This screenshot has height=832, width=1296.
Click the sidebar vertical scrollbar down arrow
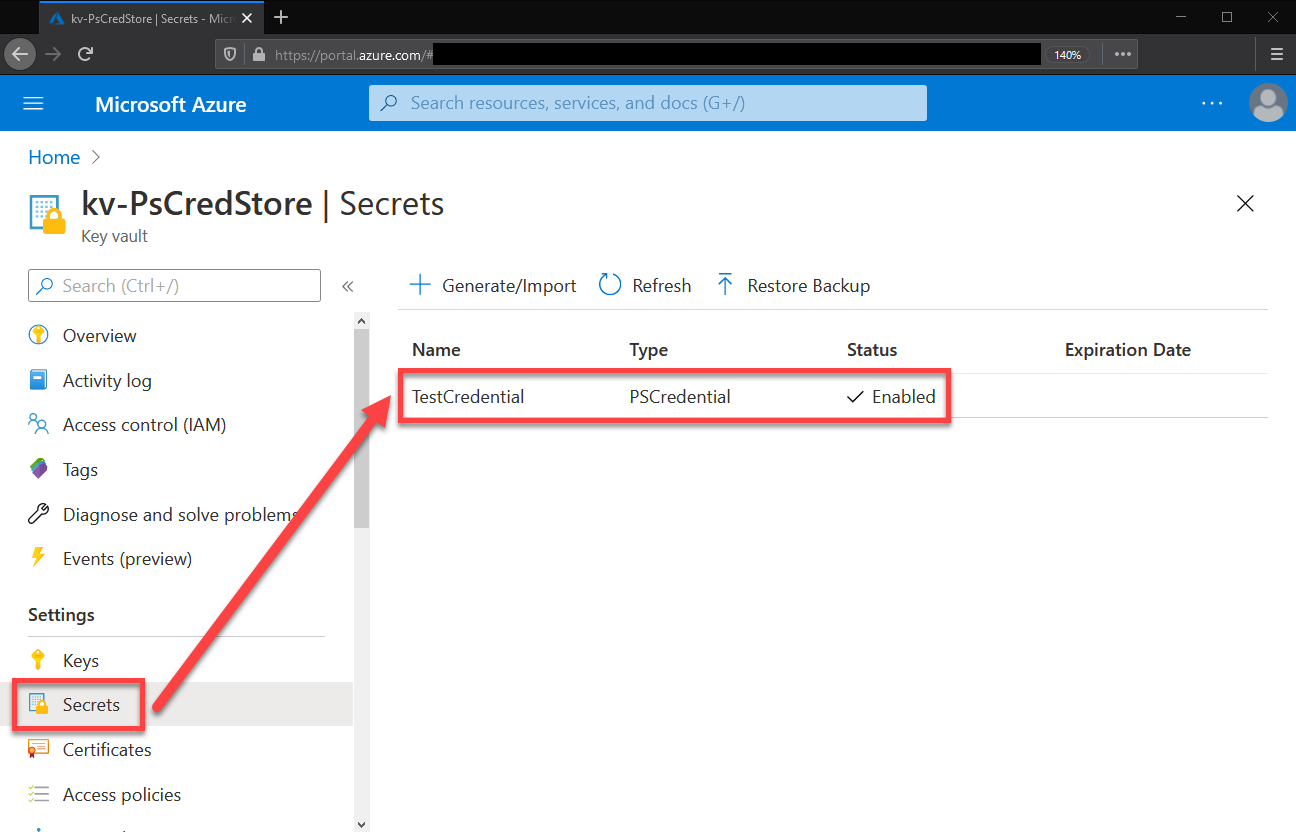362,823
